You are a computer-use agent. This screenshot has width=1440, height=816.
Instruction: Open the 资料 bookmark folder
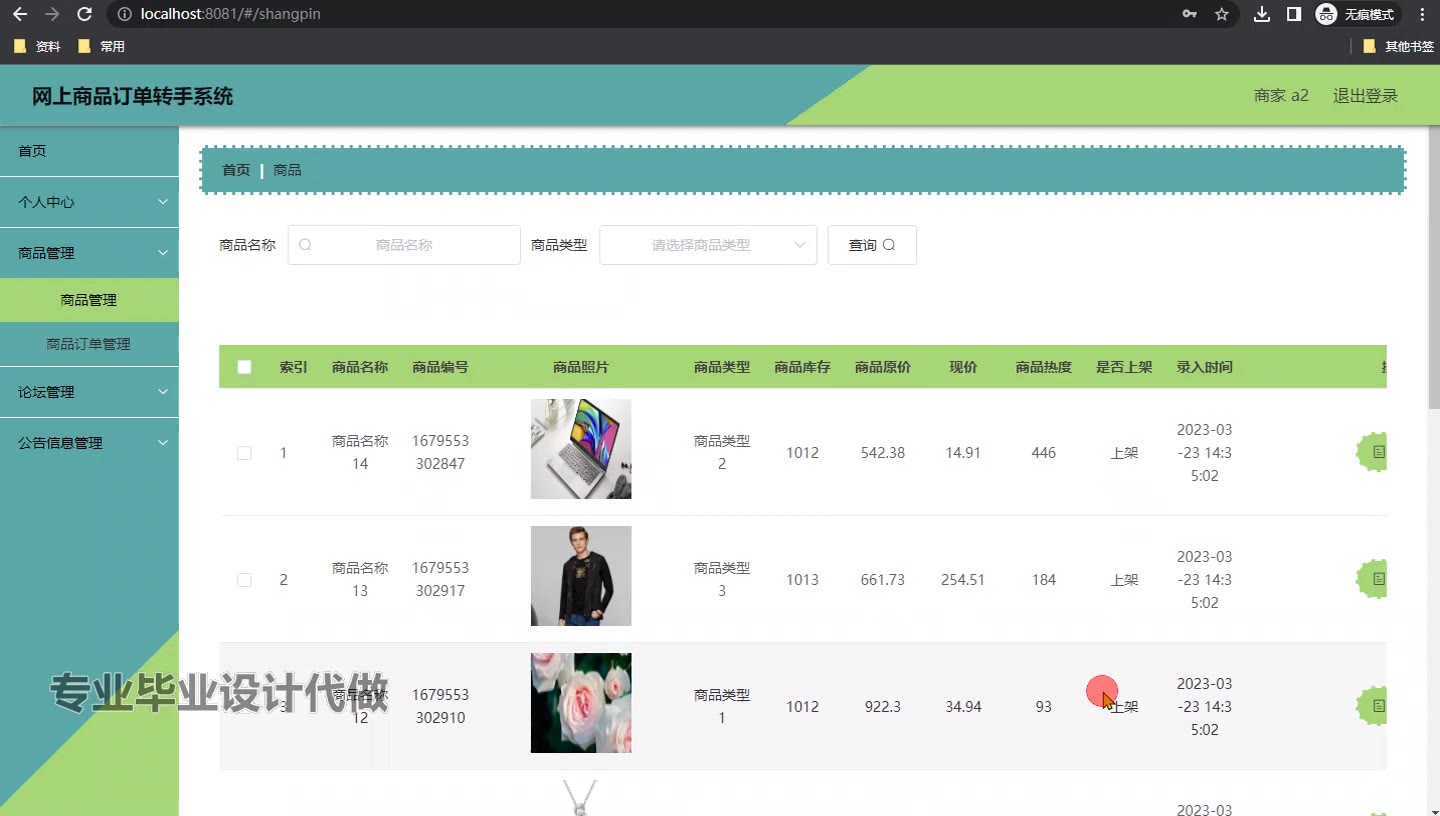pos(37,46)
